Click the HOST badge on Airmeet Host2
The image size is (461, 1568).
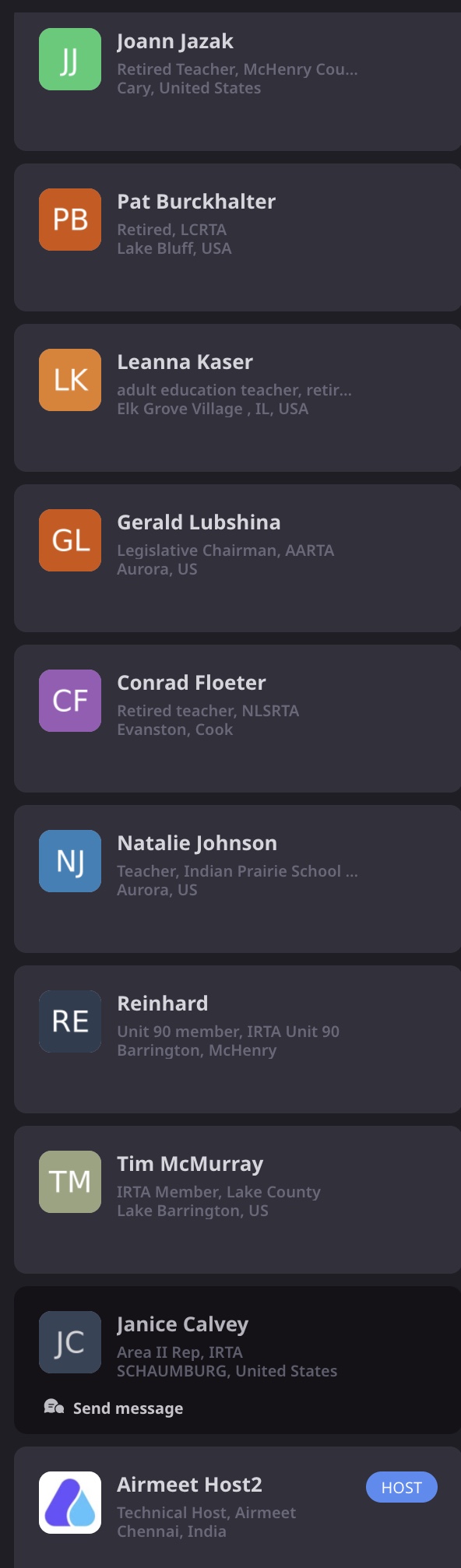(402, 1488)
